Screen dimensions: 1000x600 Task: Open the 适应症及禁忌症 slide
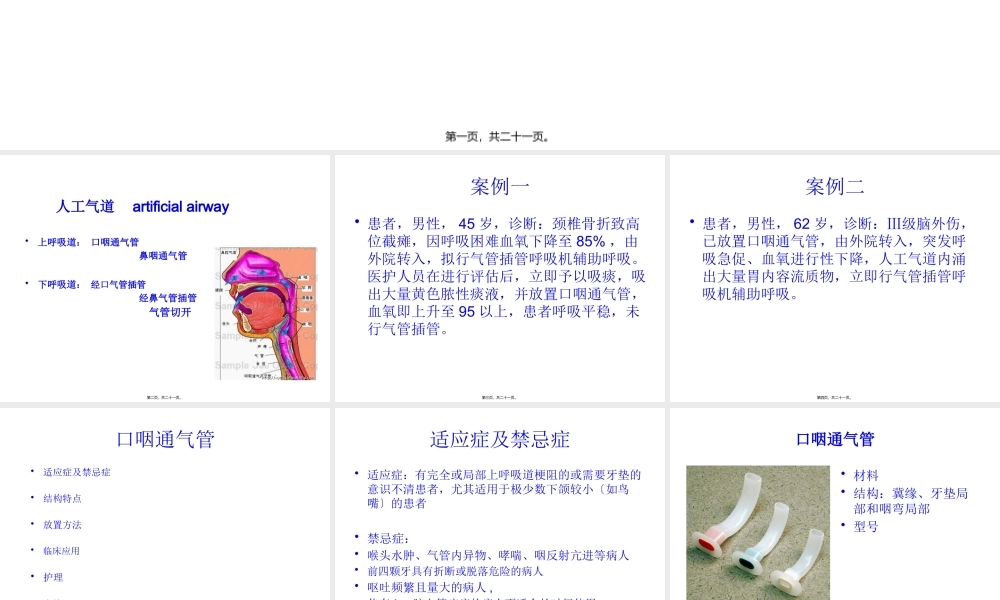pyautogui.click(x=497, y=440)
